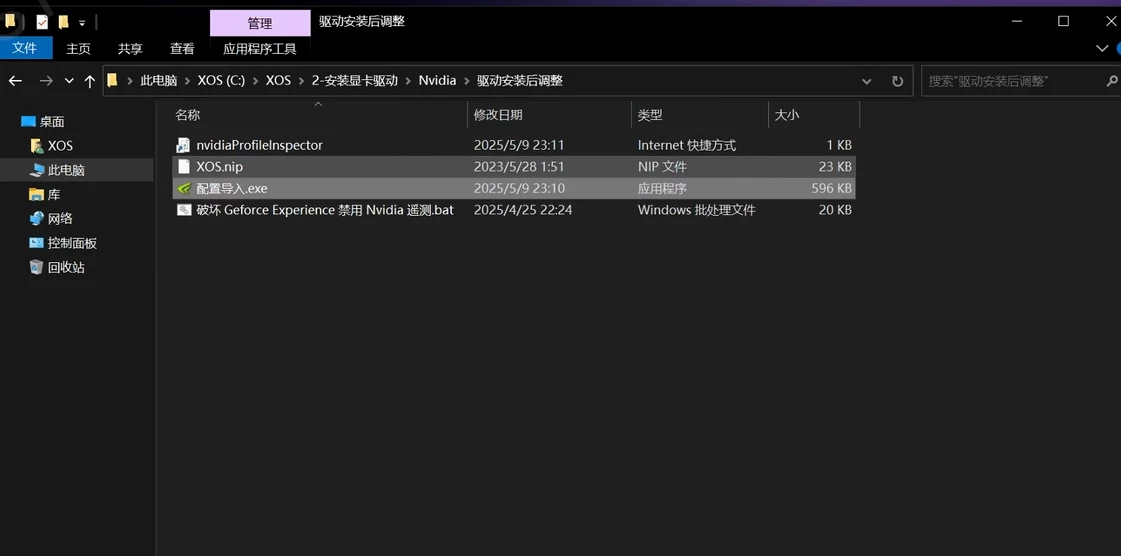The image size is (1121, 556).
Task: Open the 文件 menu
Action: coord(25,48)
